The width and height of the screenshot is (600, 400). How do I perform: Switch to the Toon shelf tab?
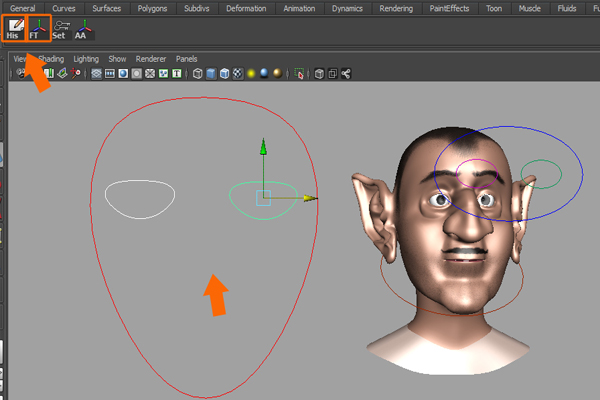tap(494, 8)
